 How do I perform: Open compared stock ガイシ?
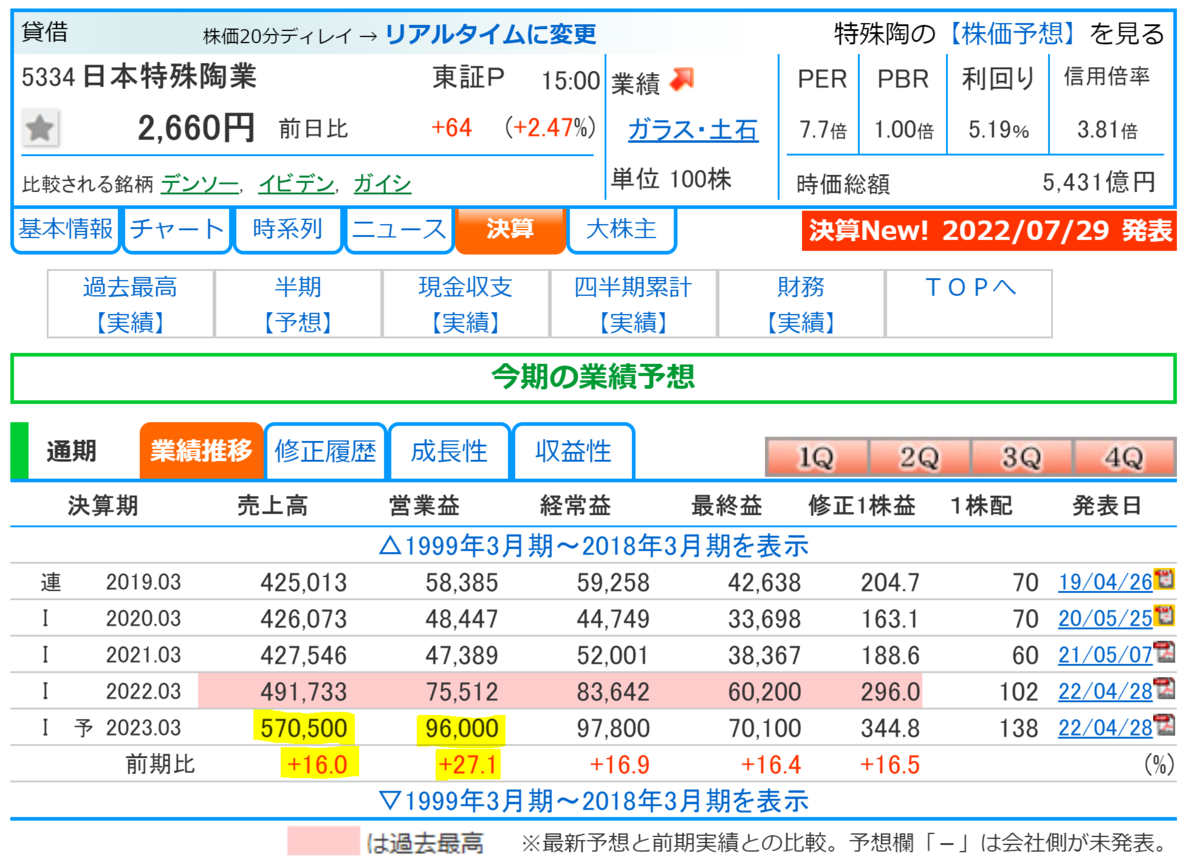click(x=382, y=184)
